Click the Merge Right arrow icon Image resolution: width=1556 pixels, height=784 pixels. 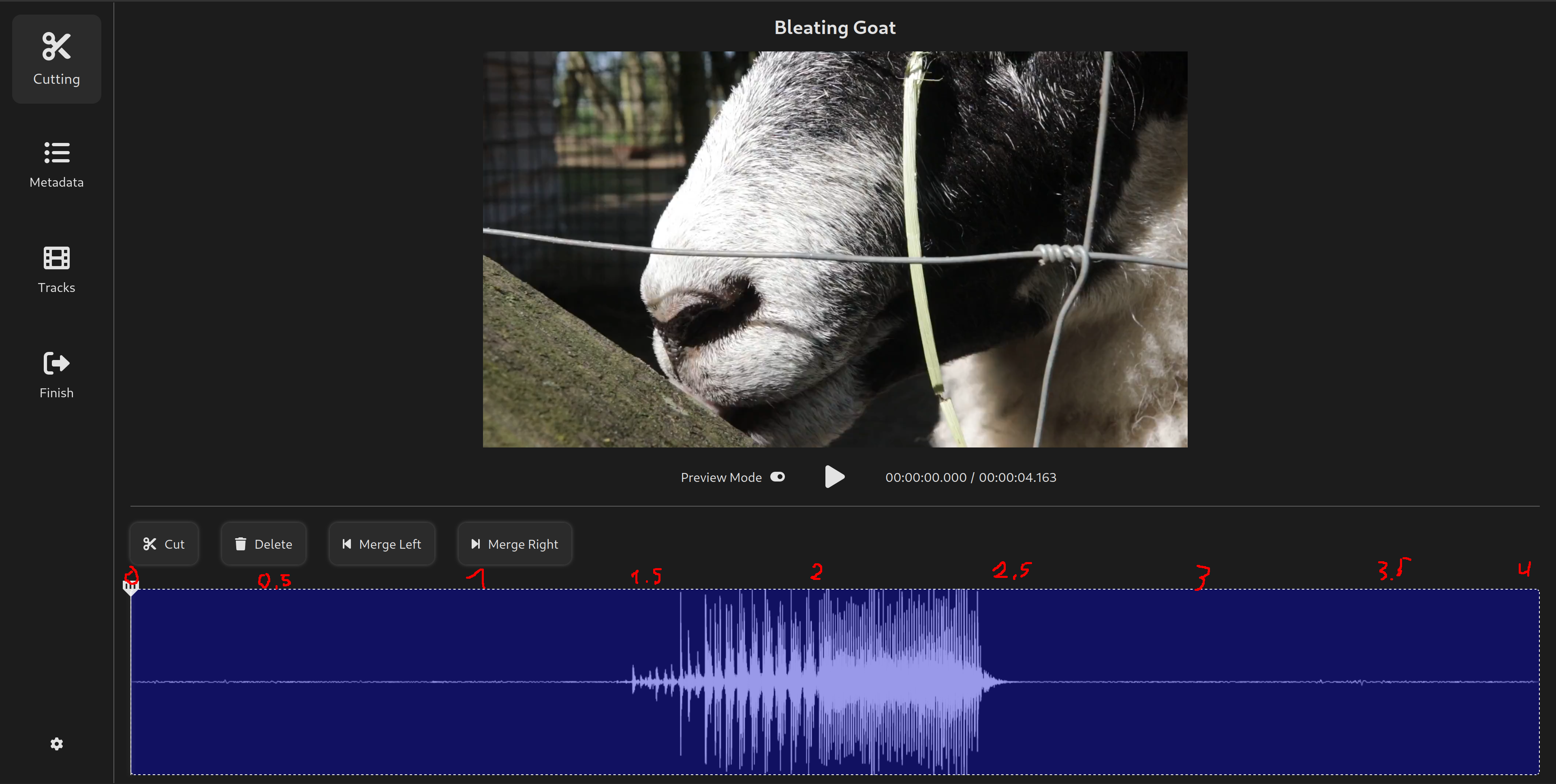click(x=475, y=544)
